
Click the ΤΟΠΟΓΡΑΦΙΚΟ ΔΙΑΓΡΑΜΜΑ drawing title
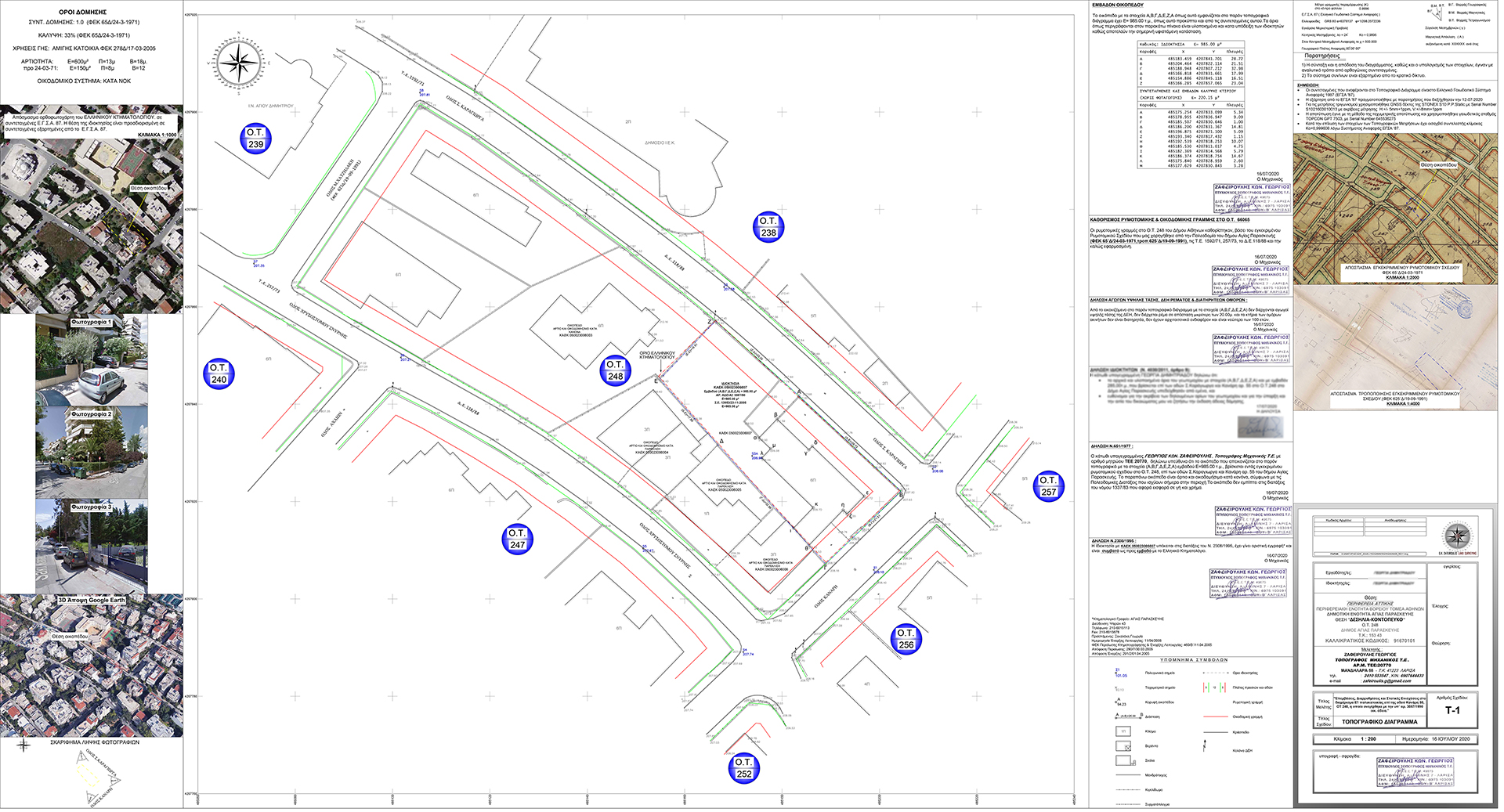1379,722
